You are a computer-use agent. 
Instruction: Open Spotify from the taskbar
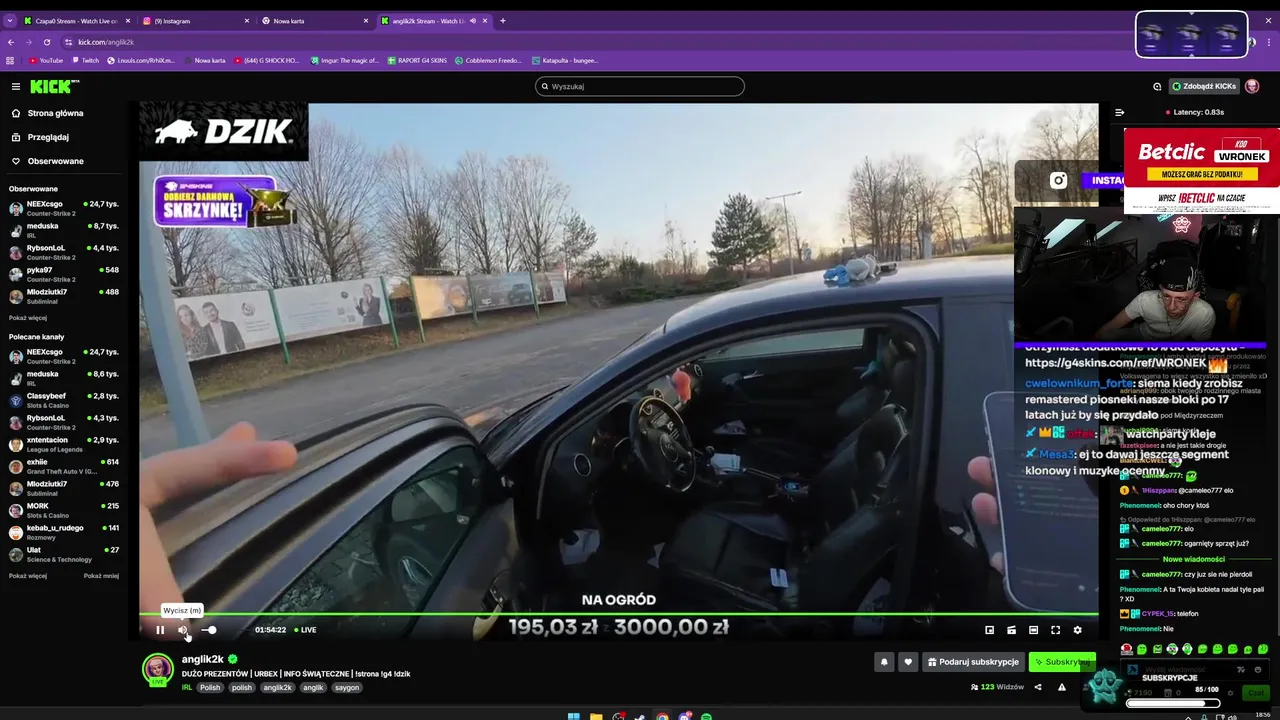(706, 716)
